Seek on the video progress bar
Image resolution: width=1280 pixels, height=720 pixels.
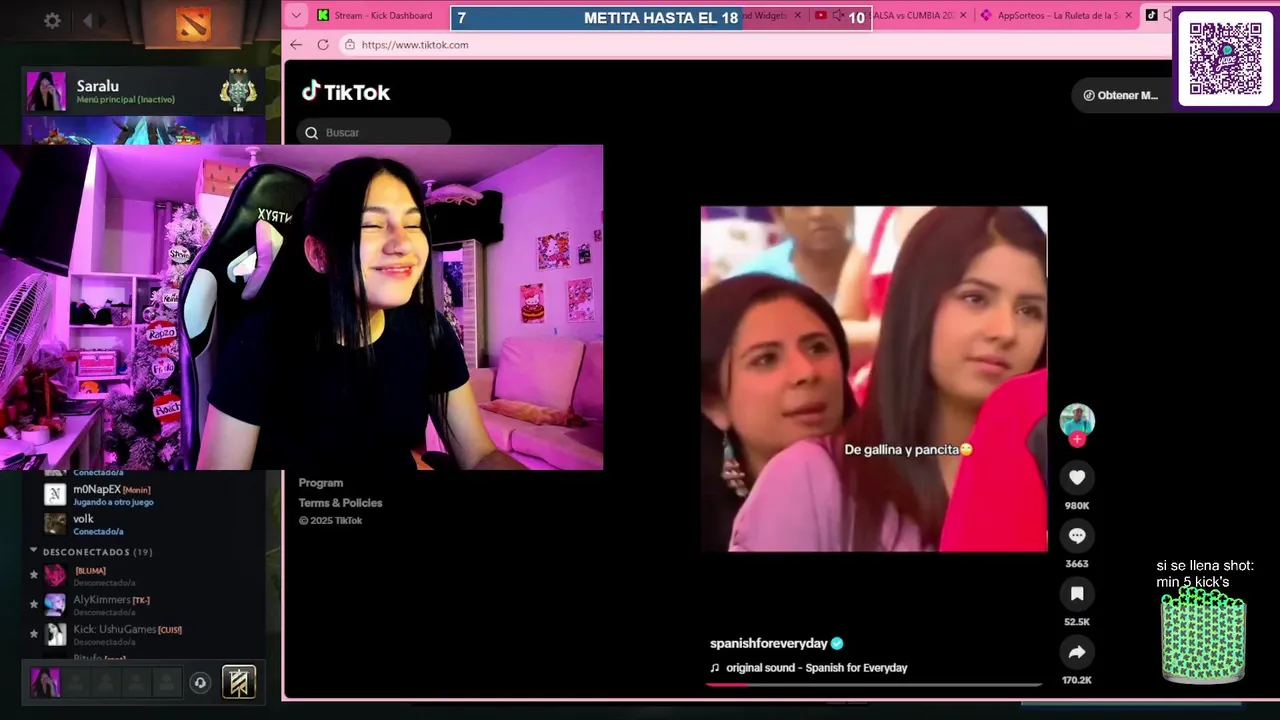874,684
